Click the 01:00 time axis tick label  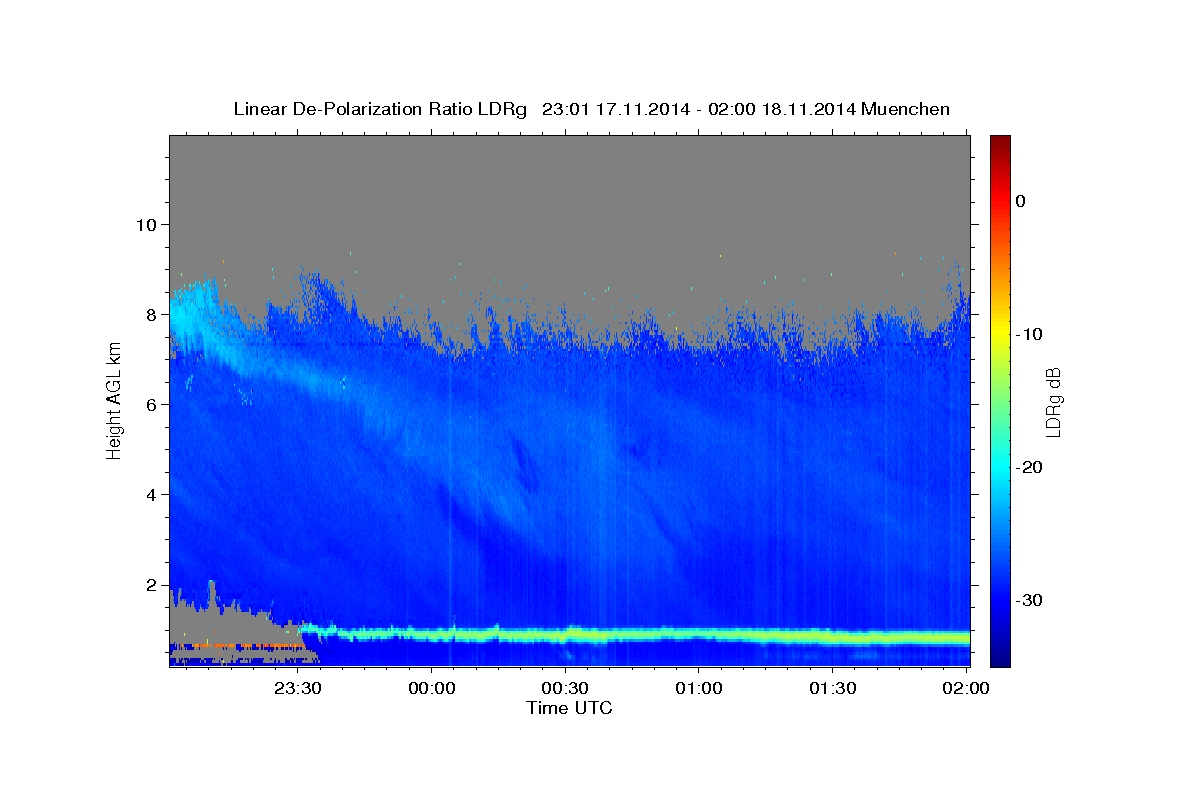click(699, 688)
